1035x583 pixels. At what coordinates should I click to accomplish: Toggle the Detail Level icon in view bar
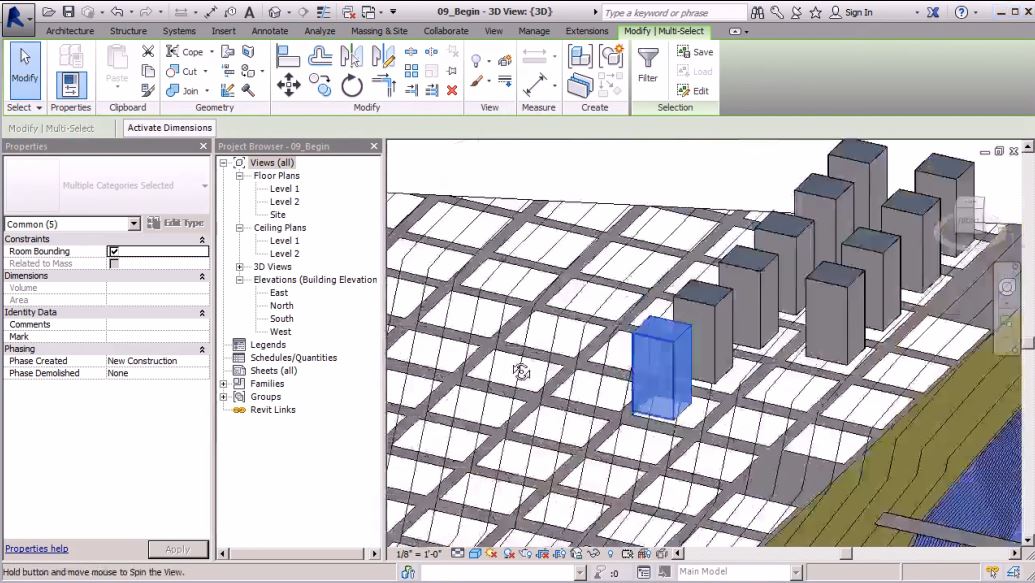[457, 554]
